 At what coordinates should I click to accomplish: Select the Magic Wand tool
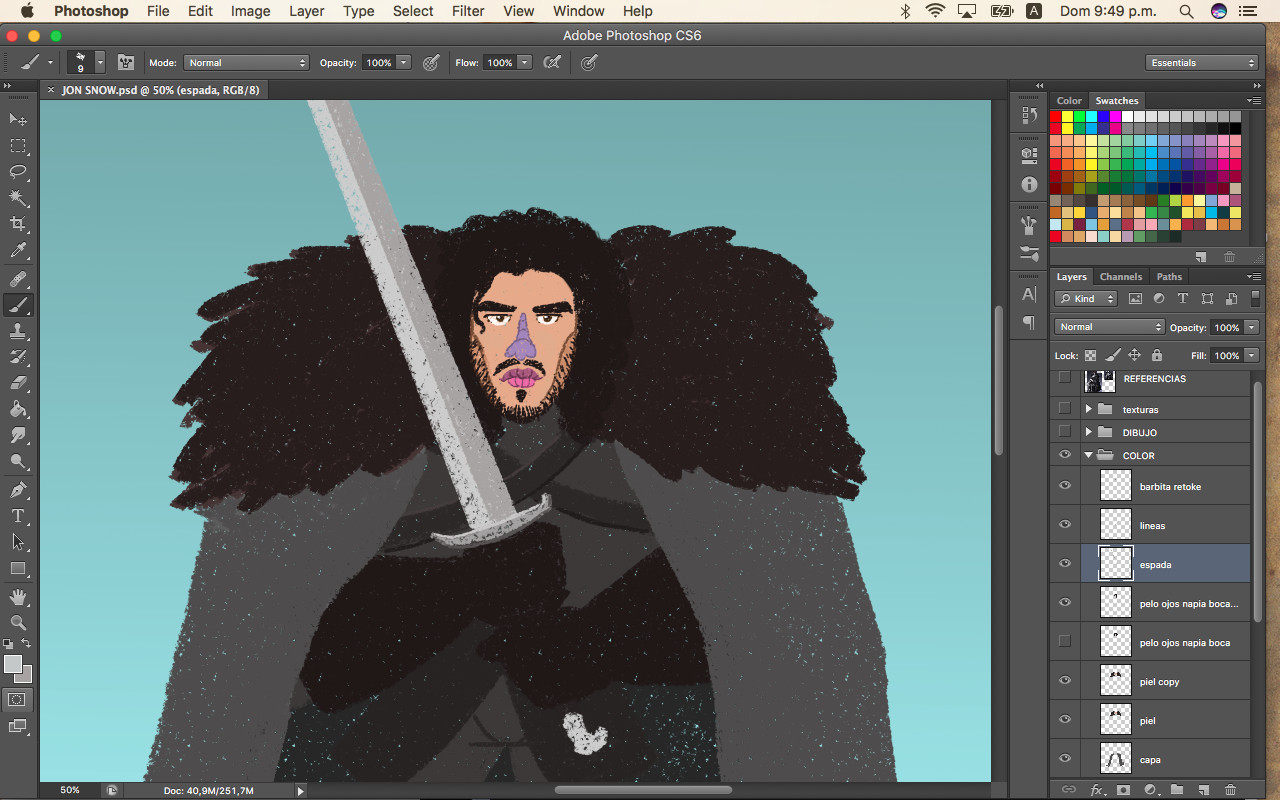18,198
